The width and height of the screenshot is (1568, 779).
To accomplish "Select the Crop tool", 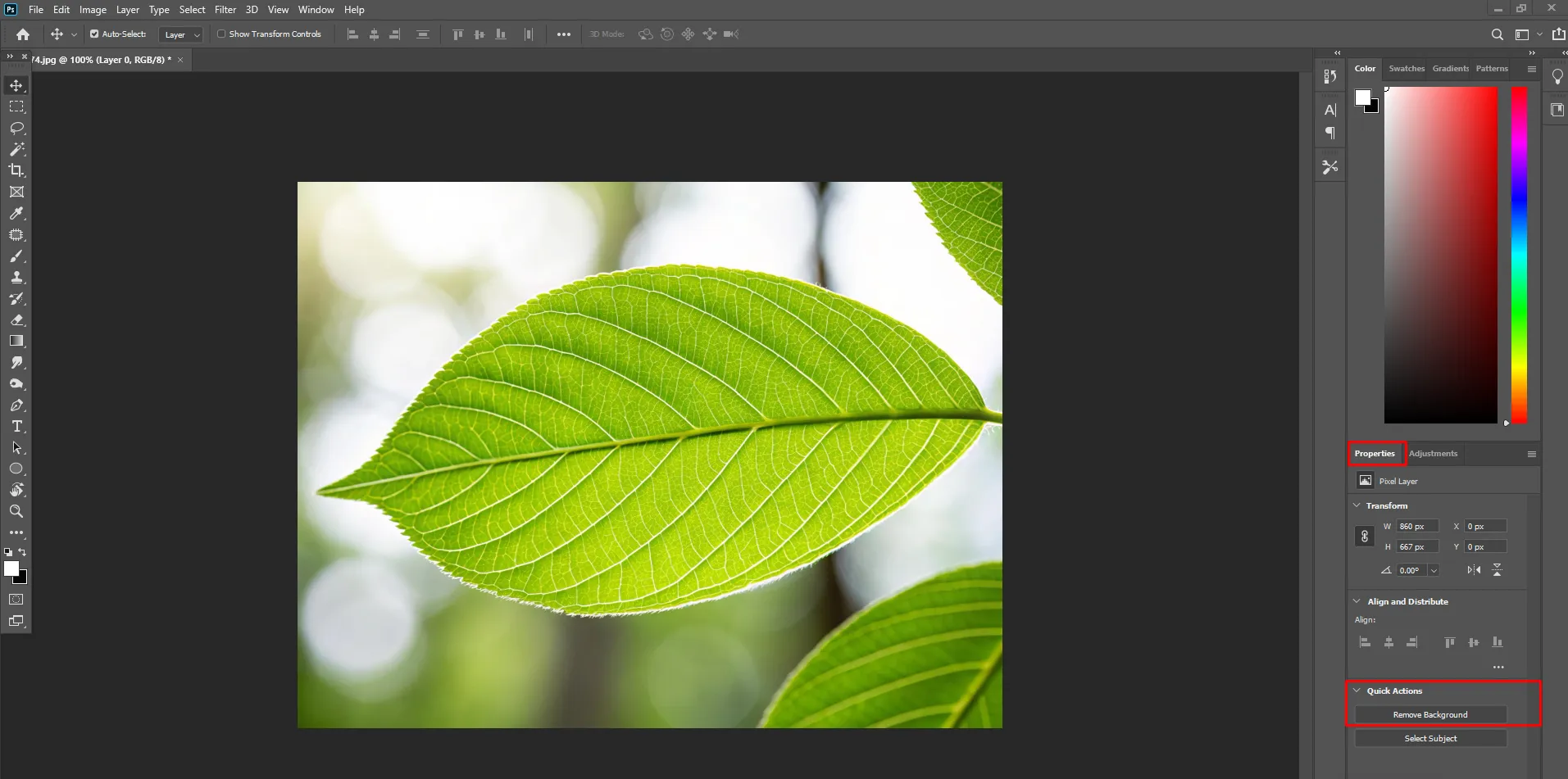I will click(16, 170).
